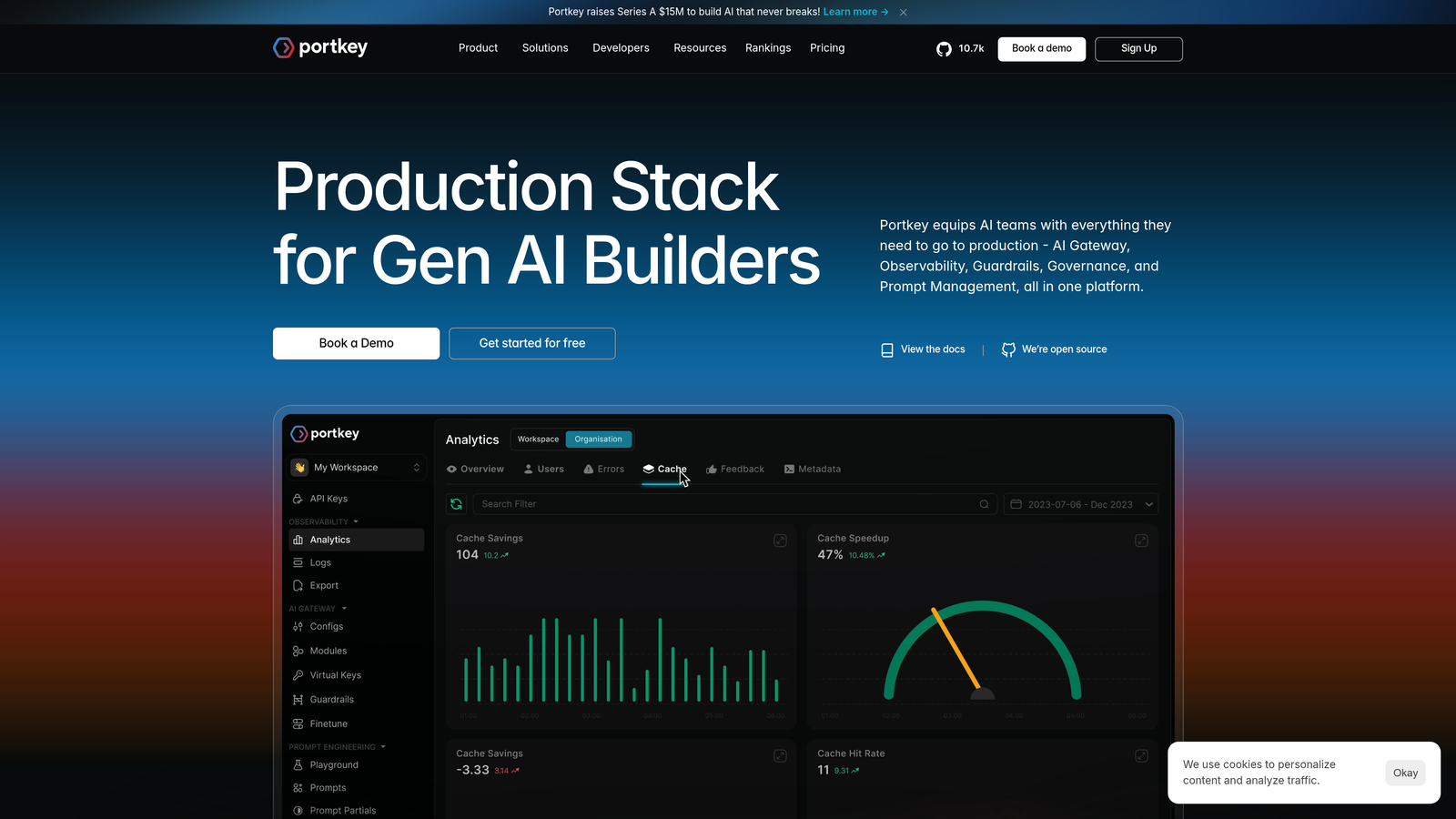The image size is (1456, 819).
Task: Click the Prompts icon
Action: (x=298, y=787)
